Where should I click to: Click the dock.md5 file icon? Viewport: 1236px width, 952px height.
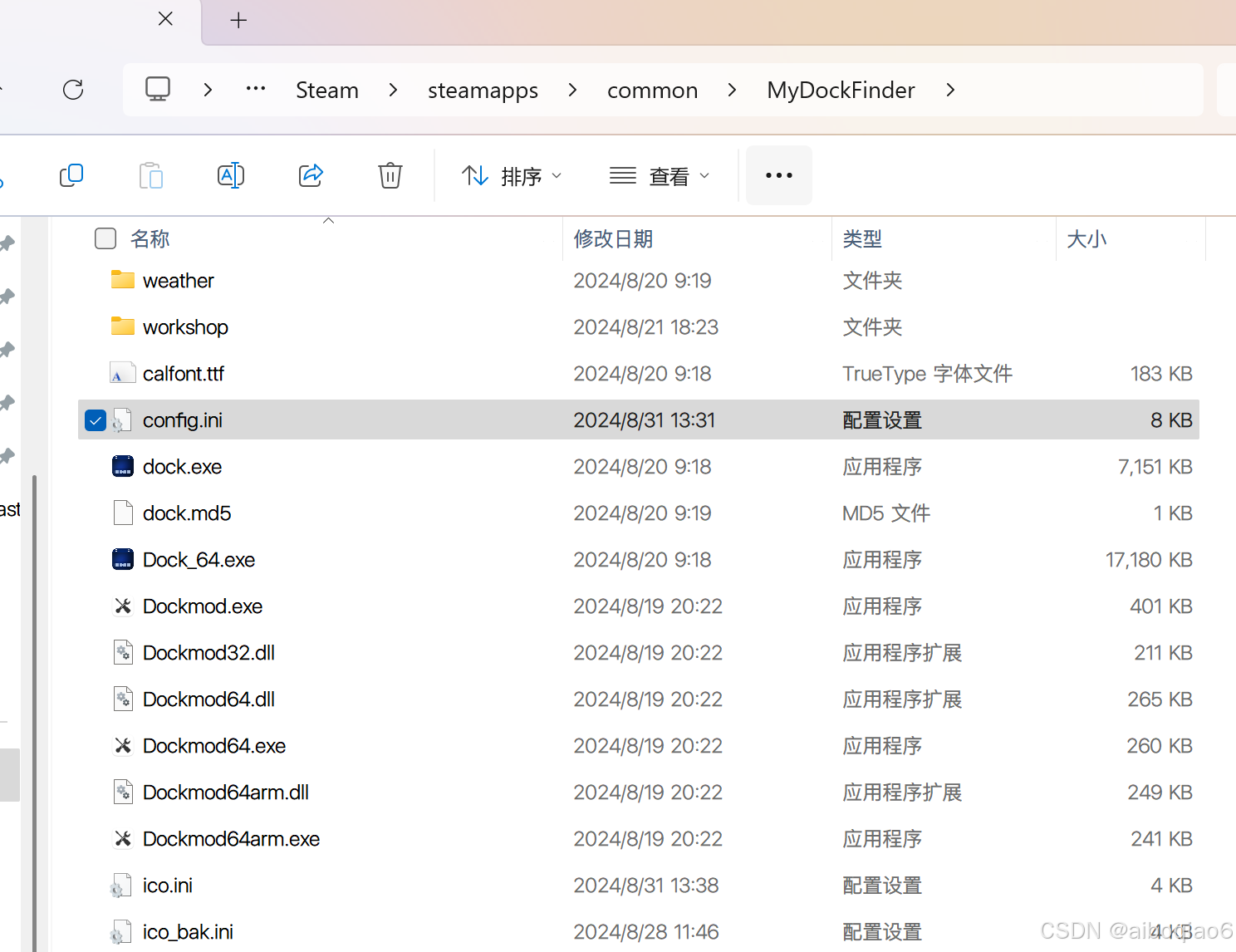[123, 513]
